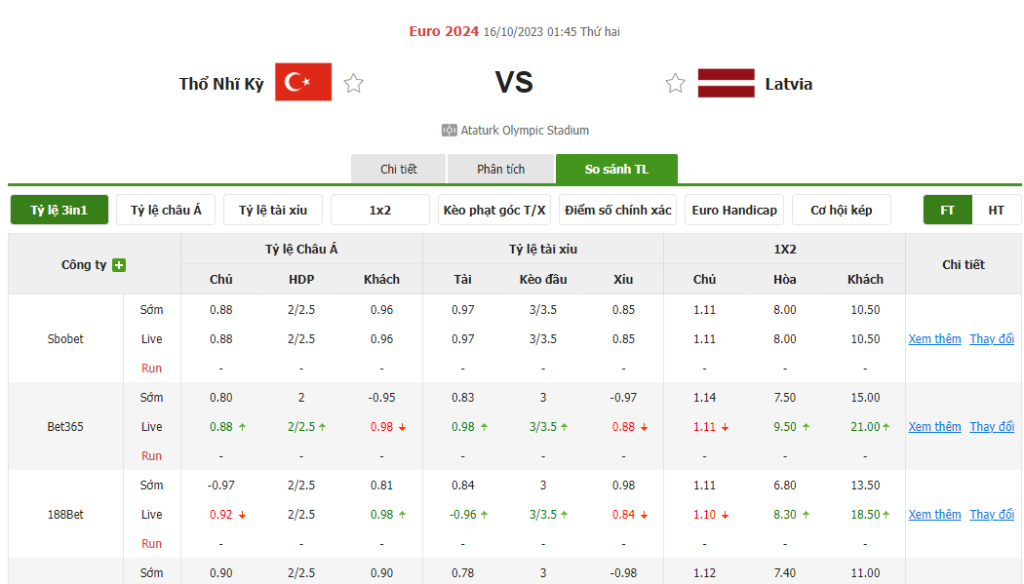Click the Kèo đầu column header
The width and height of the screenshot is (1024, 584).
(x=543, y=279)
